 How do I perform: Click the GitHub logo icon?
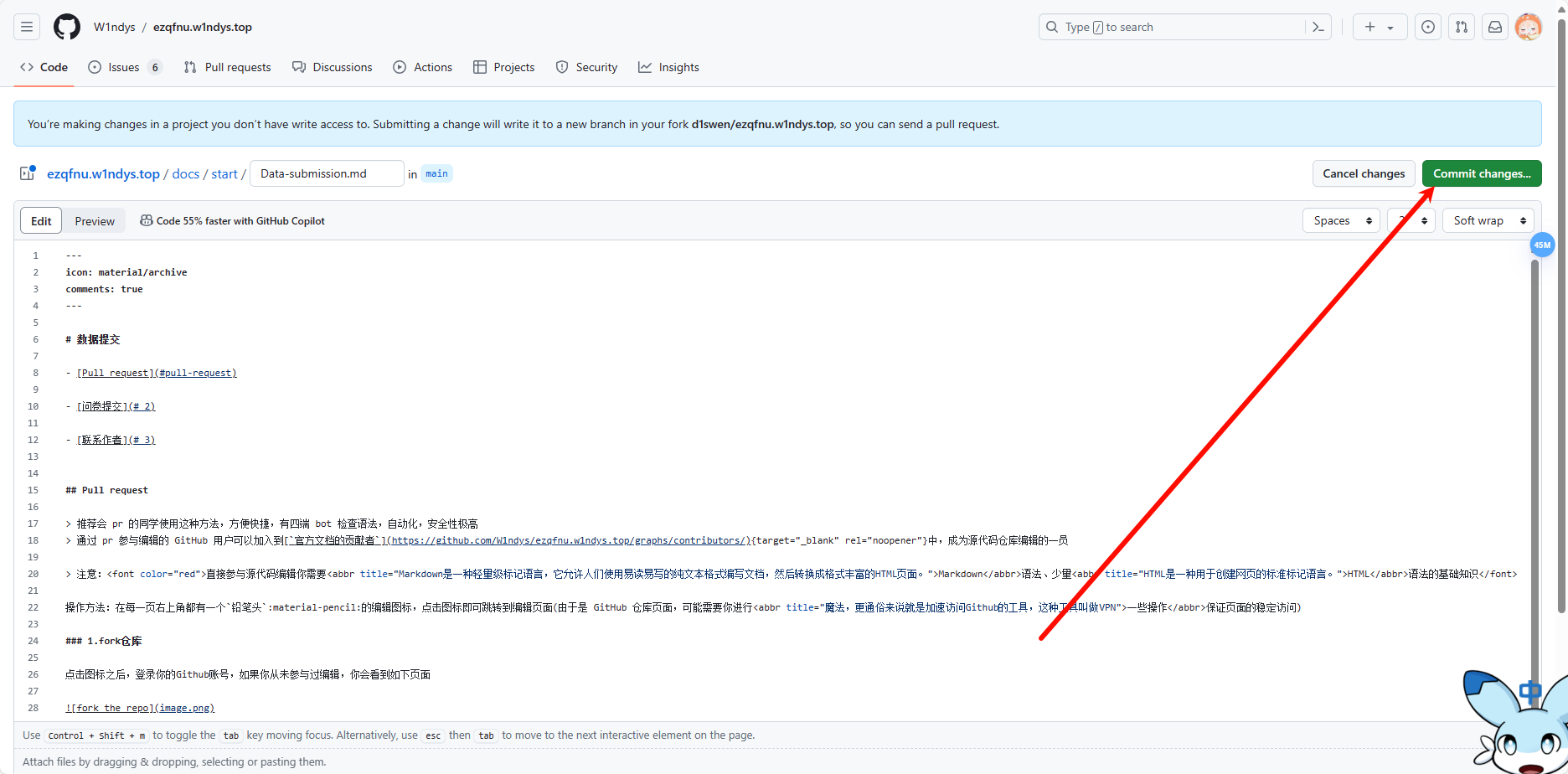[x=67, y=27]
